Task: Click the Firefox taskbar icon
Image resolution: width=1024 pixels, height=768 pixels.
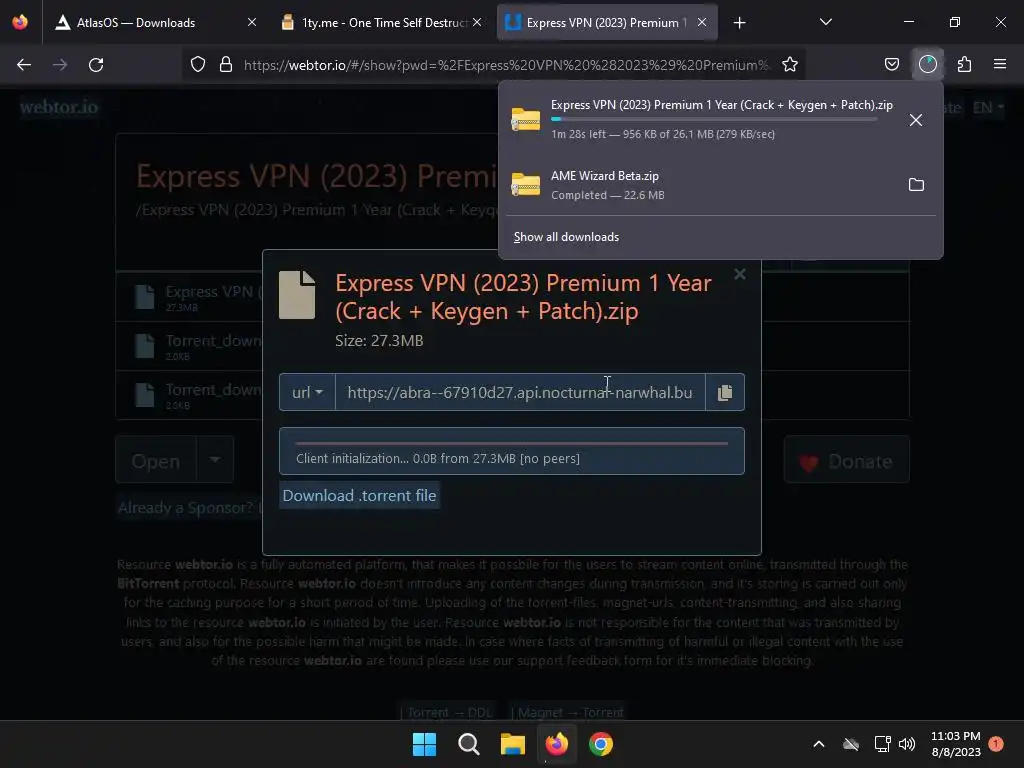Action: coord(556,744)
